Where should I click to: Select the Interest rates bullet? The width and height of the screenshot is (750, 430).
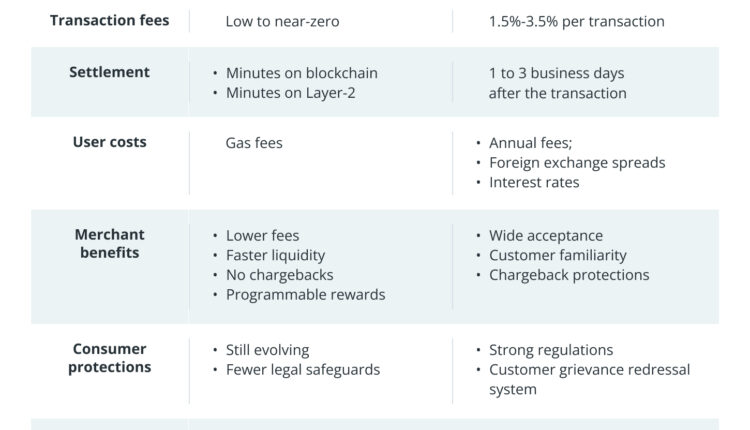pos(534,183)
